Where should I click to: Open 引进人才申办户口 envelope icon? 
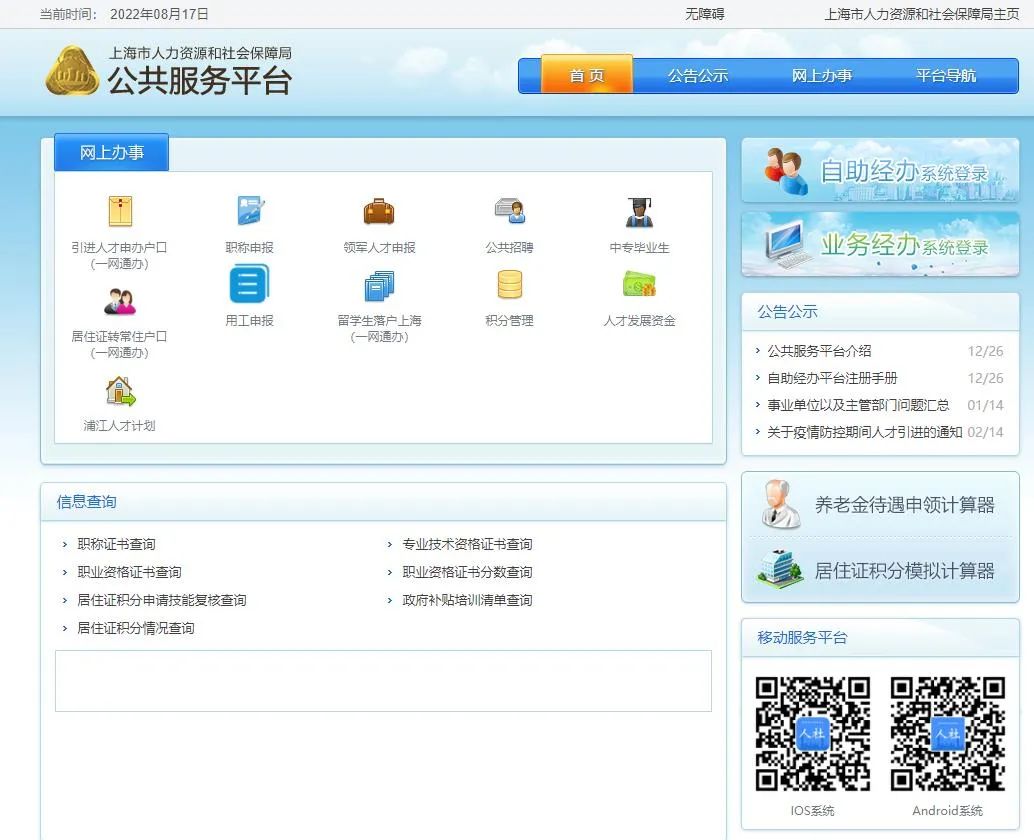pos(120,211)
